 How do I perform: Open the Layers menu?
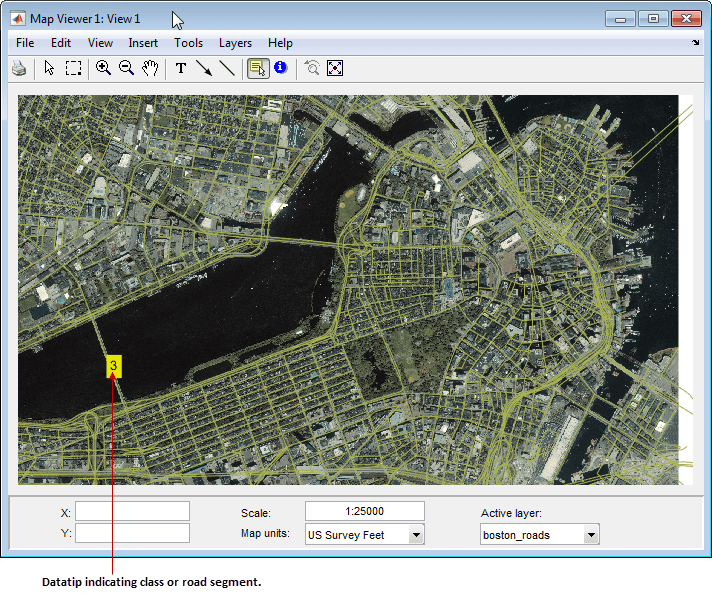(x=235, y=43)
